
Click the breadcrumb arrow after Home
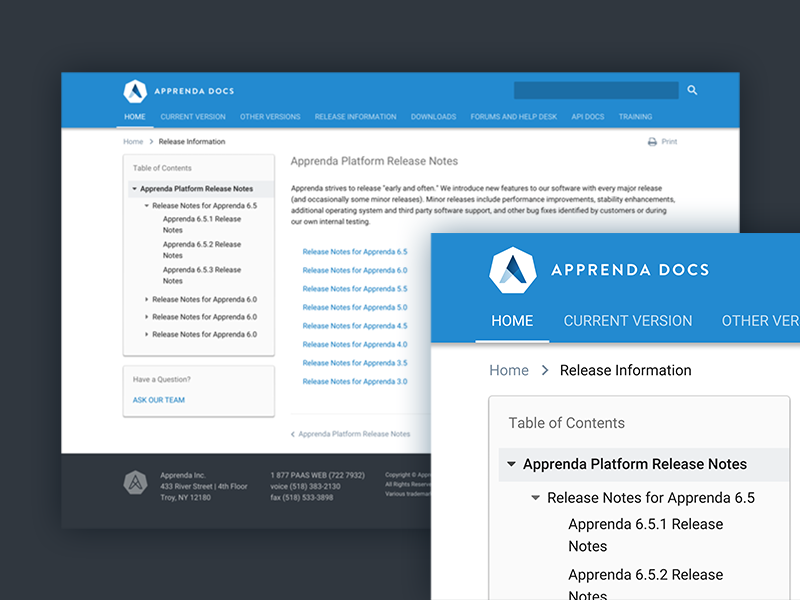[151, 142]
